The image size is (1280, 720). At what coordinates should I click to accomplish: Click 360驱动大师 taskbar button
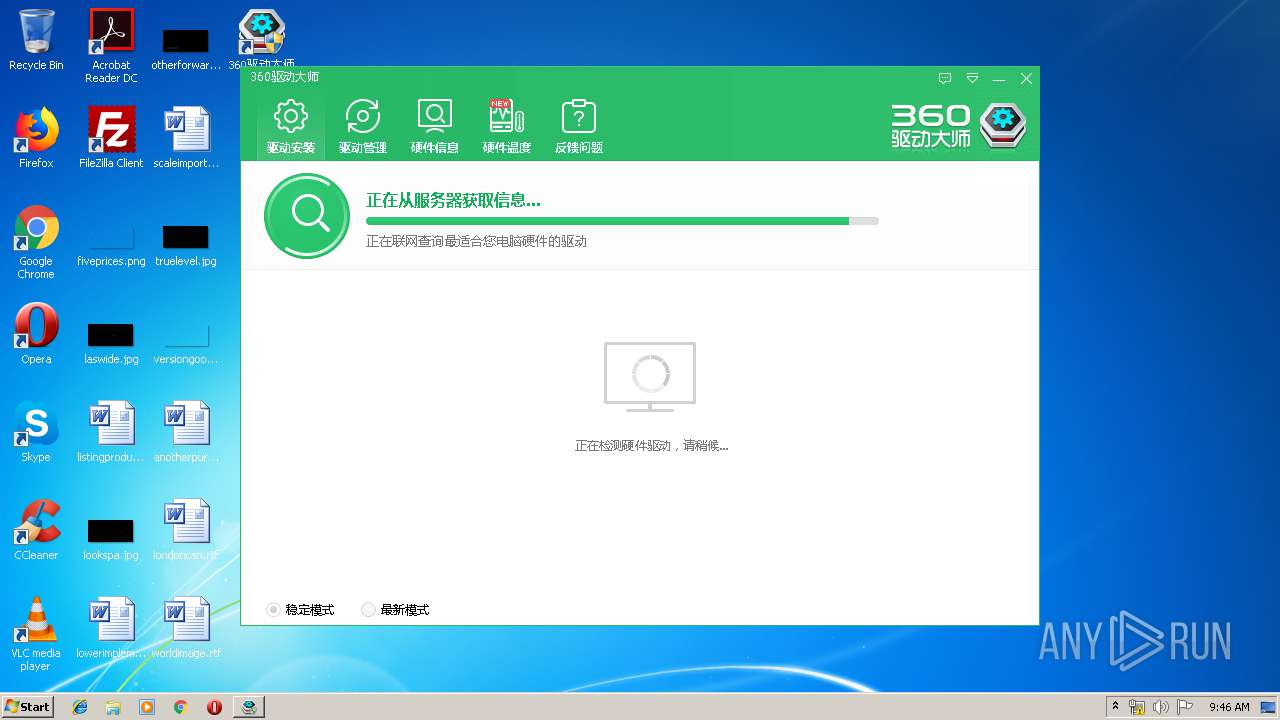pyautogui.click(x=249, y=707)
